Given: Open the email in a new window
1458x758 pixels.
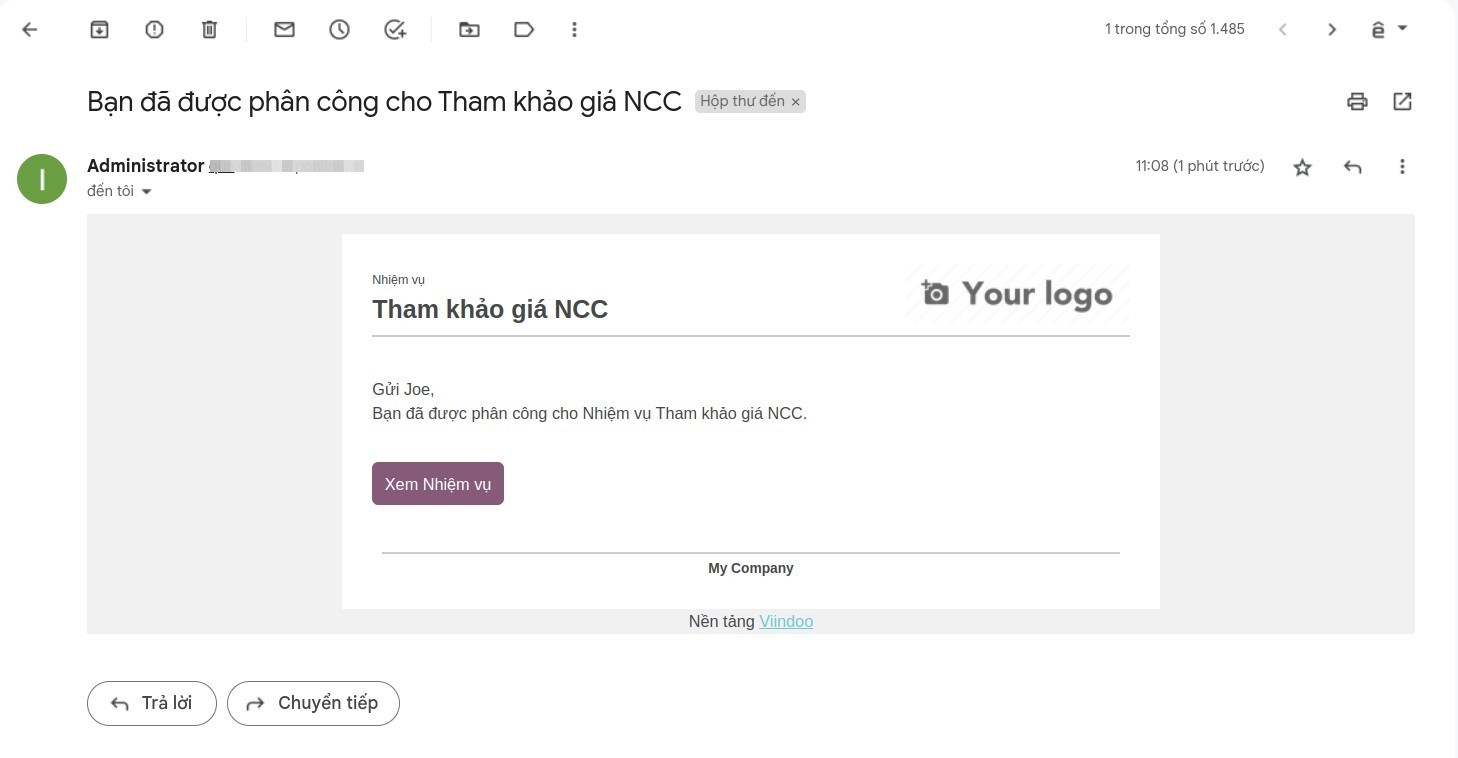Looking at the screenshot, I should pyautogui.click(x=1402, y=101).
